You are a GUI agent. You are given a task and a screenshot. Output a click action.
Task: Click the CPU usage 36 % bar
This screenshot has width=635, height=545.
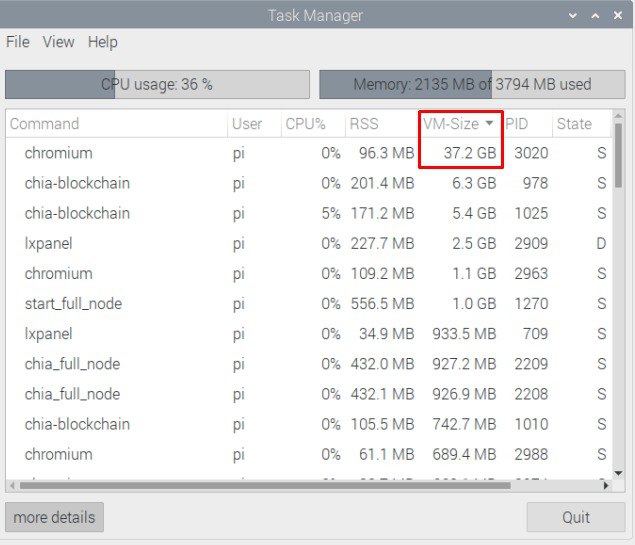click(x=157, y=84)
